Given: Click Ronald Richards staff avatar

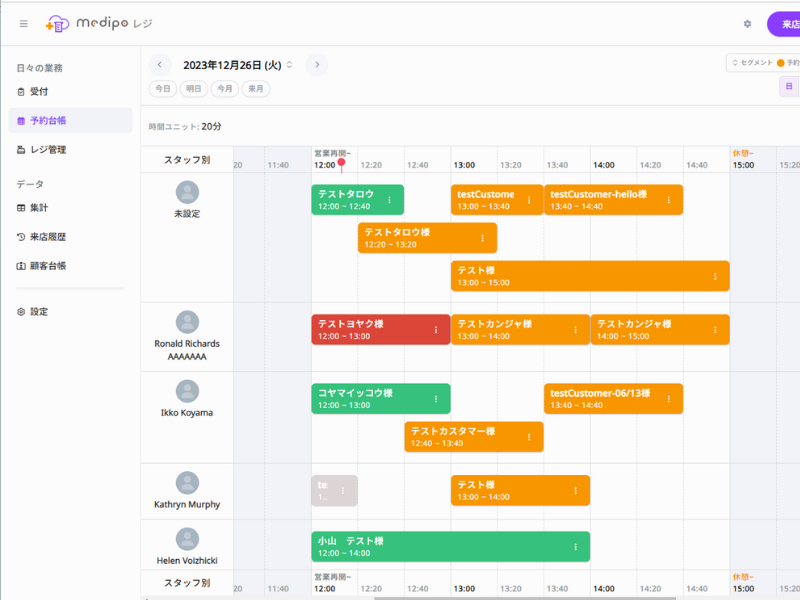Looking at the screenshot, I should point(187,322).
